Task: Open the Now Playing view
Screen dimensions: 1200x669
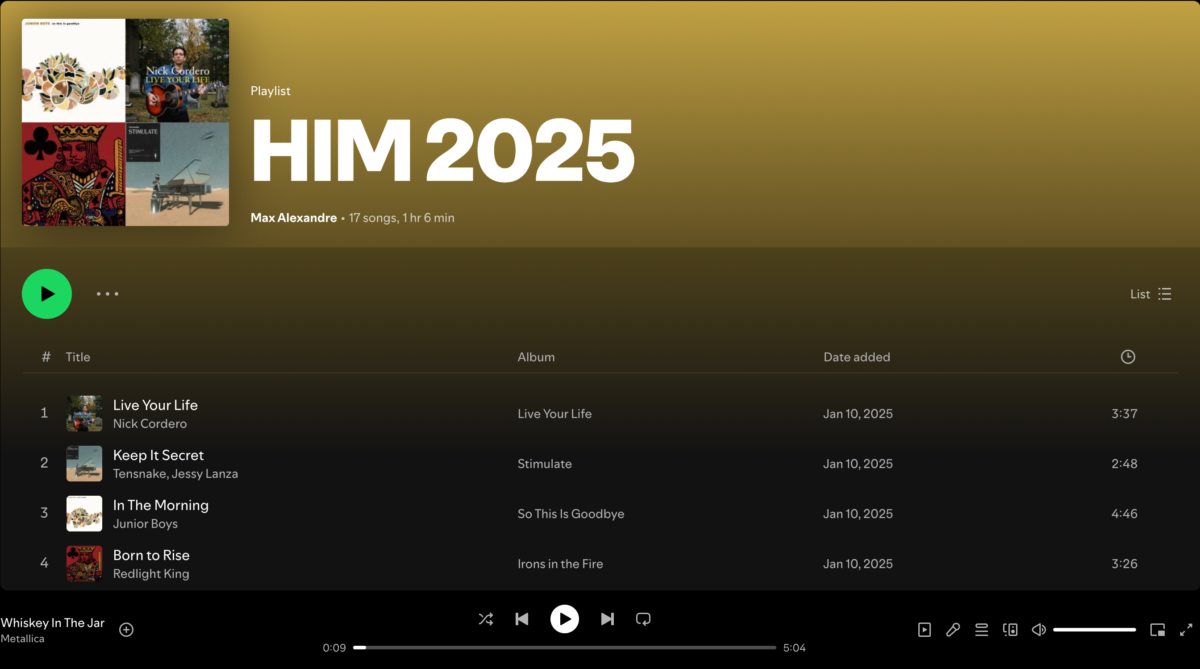Action: click(925, 629)
